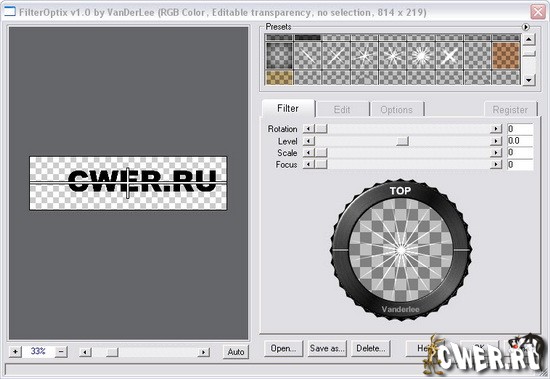The image size is (550, 379).
Task: Click the Scale slider handle
Action: pyautogui.click(x=321, y=153)
